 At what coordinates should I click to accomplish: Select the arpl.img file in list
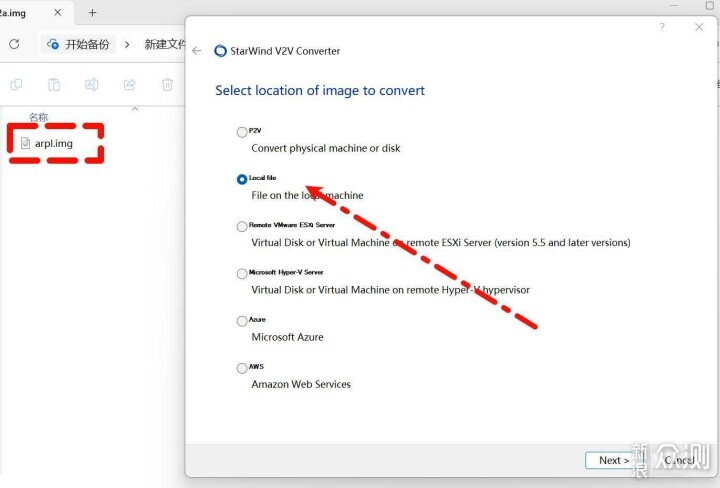point(47,144)
